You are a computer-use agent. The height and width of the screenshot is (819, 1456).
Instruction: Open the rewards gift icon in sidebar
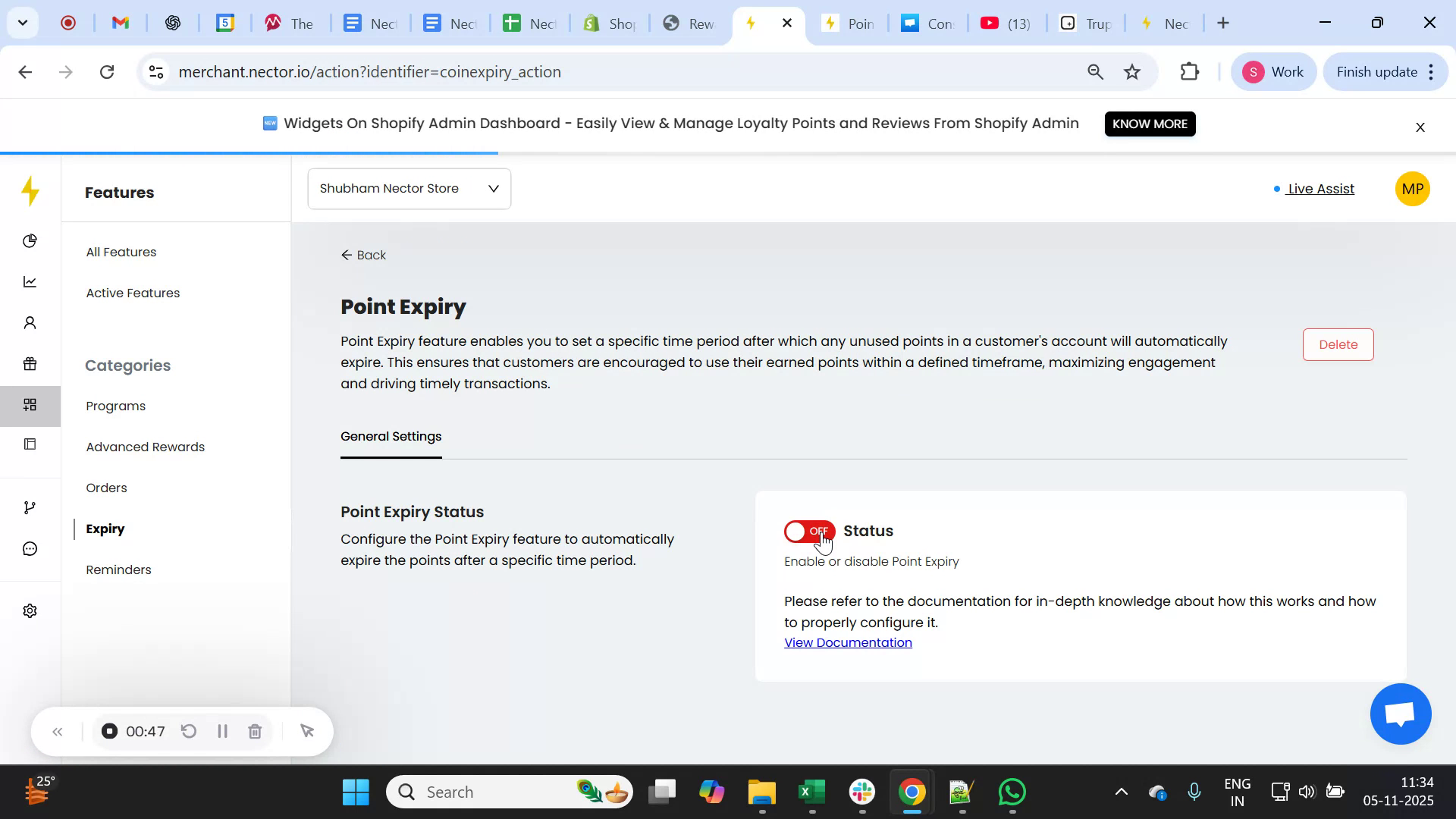pyautogui.click(x=30, y=364)
